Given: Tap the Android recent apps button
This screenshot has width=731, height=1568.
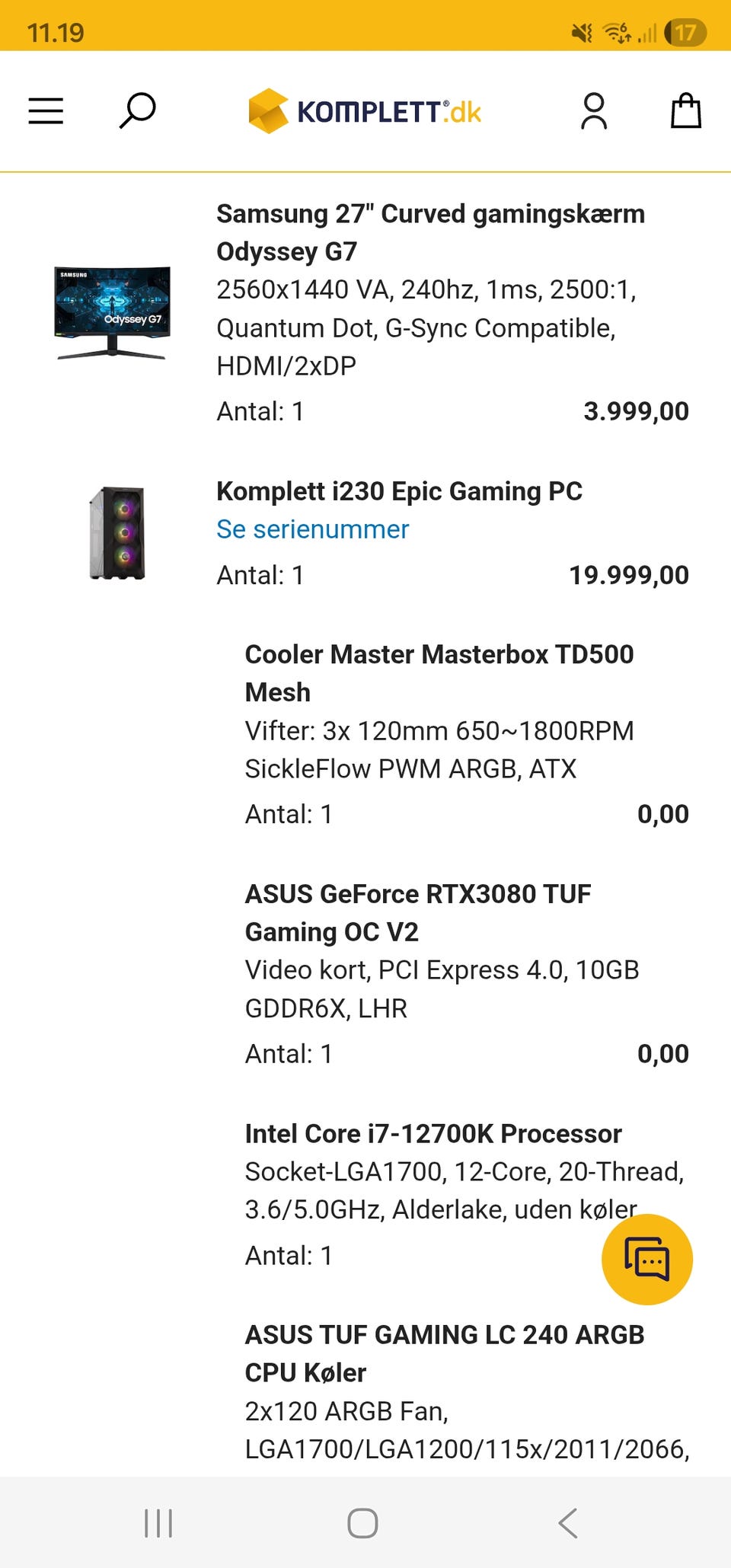Looking at the screenshot, I should [x=158, y=1523].
